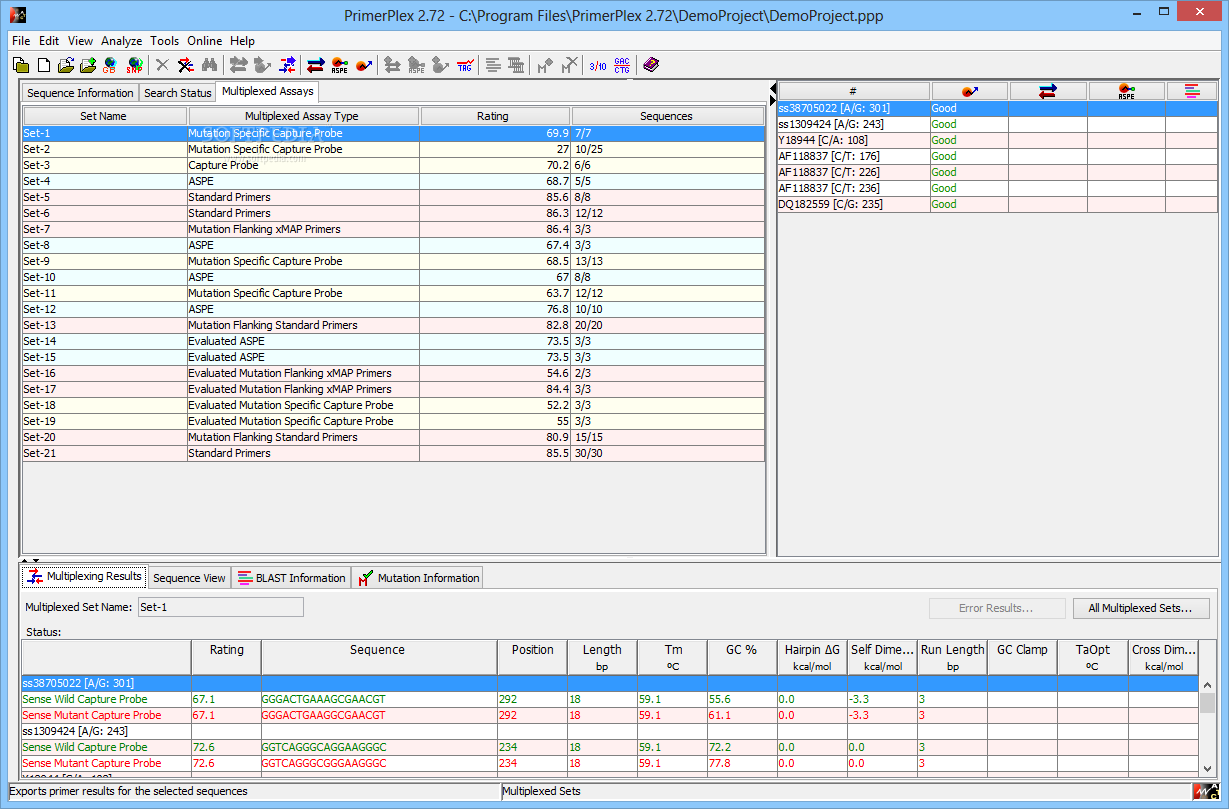This screenshot has width=1229, height=809.
Task: Sort by the Sequences column header
Action: pyautogui.click(x=667, y=116)
